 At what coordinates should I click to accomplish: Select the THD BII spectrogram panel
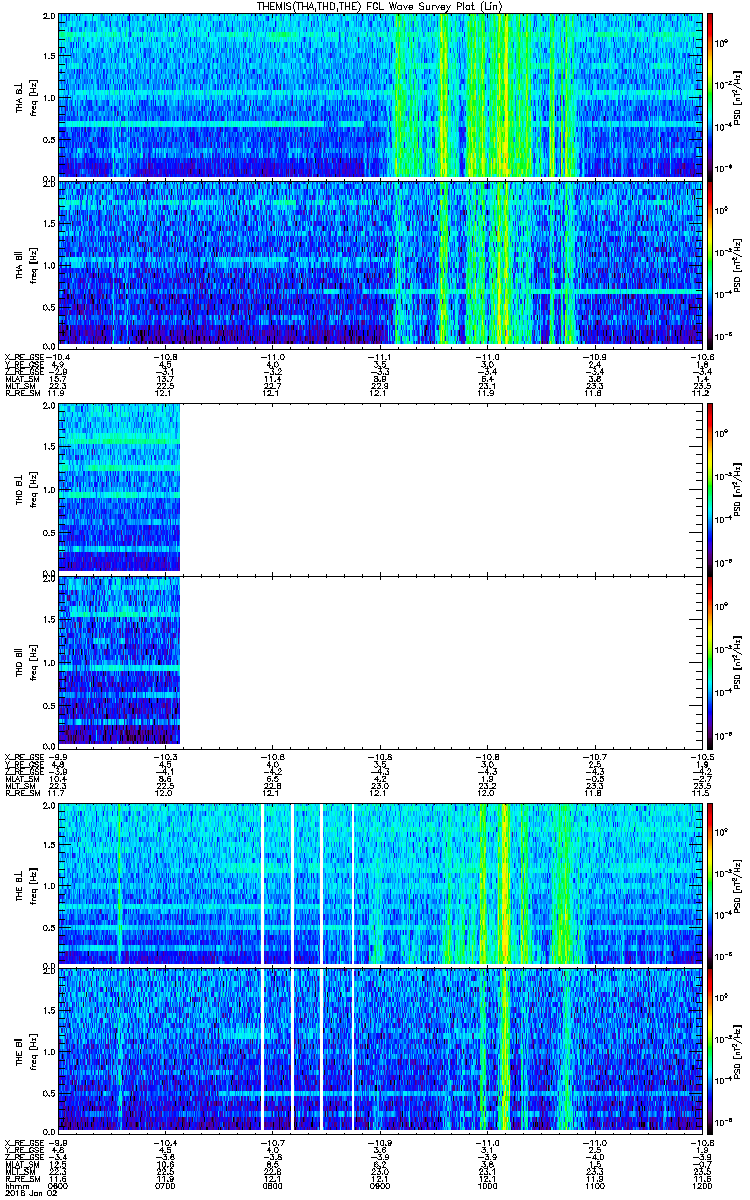point(379,661)
